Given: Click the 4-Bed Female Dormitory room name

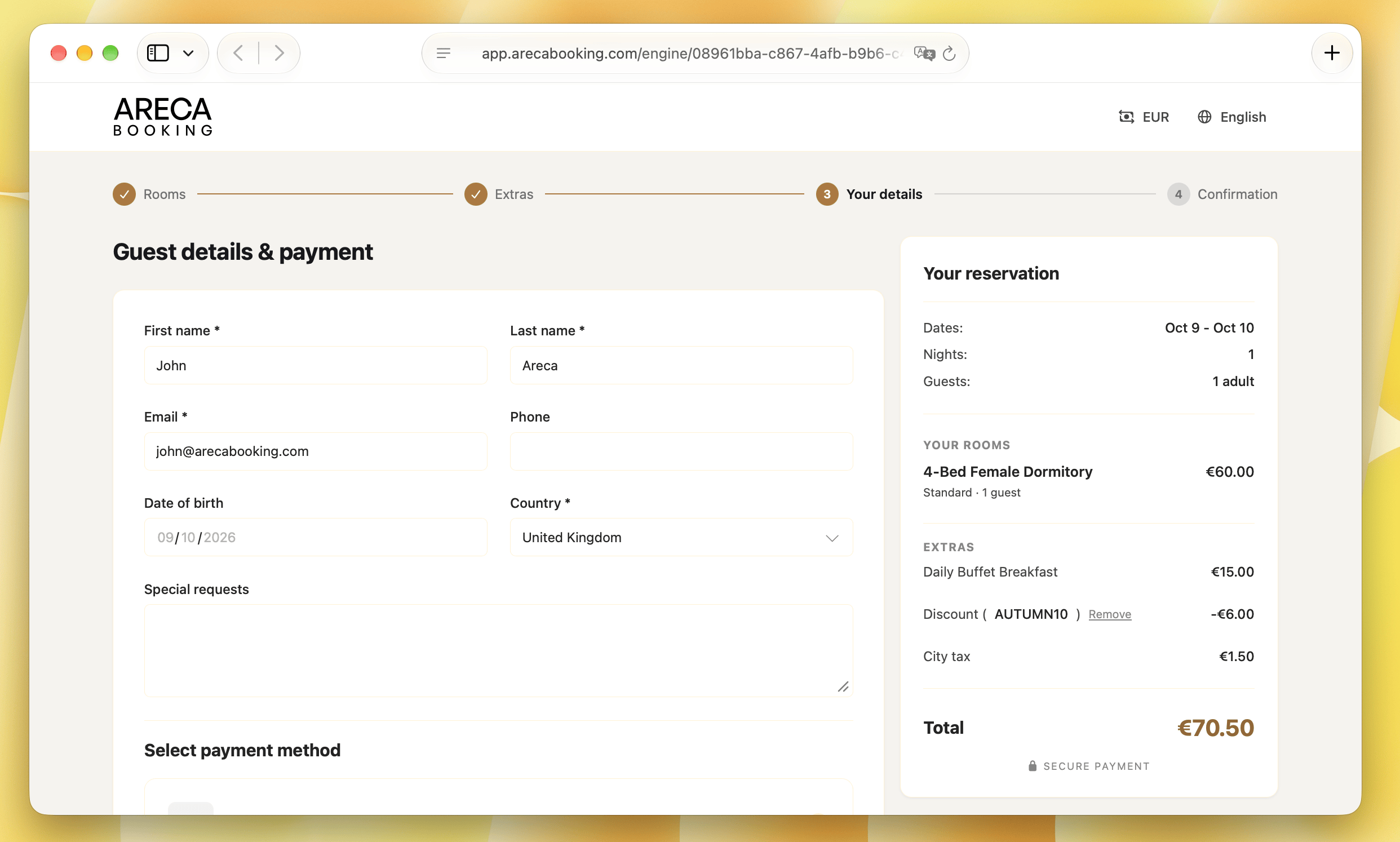Looking at the screenshot, I should point(1008,472).
